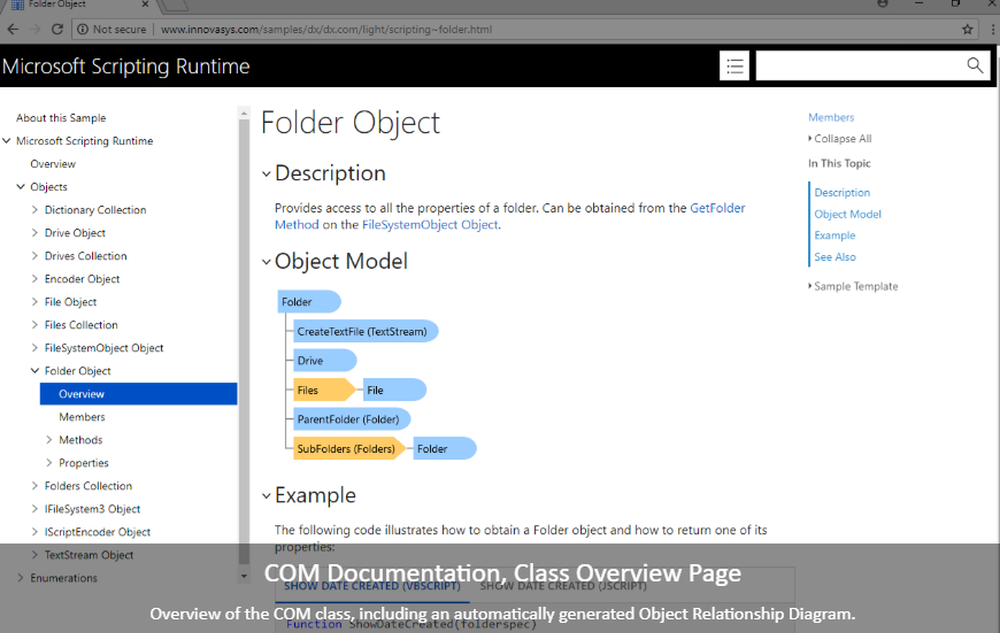Switch to the Show Date Created (JScript) tab
The image size is (1000, 633).
(563, 586)
